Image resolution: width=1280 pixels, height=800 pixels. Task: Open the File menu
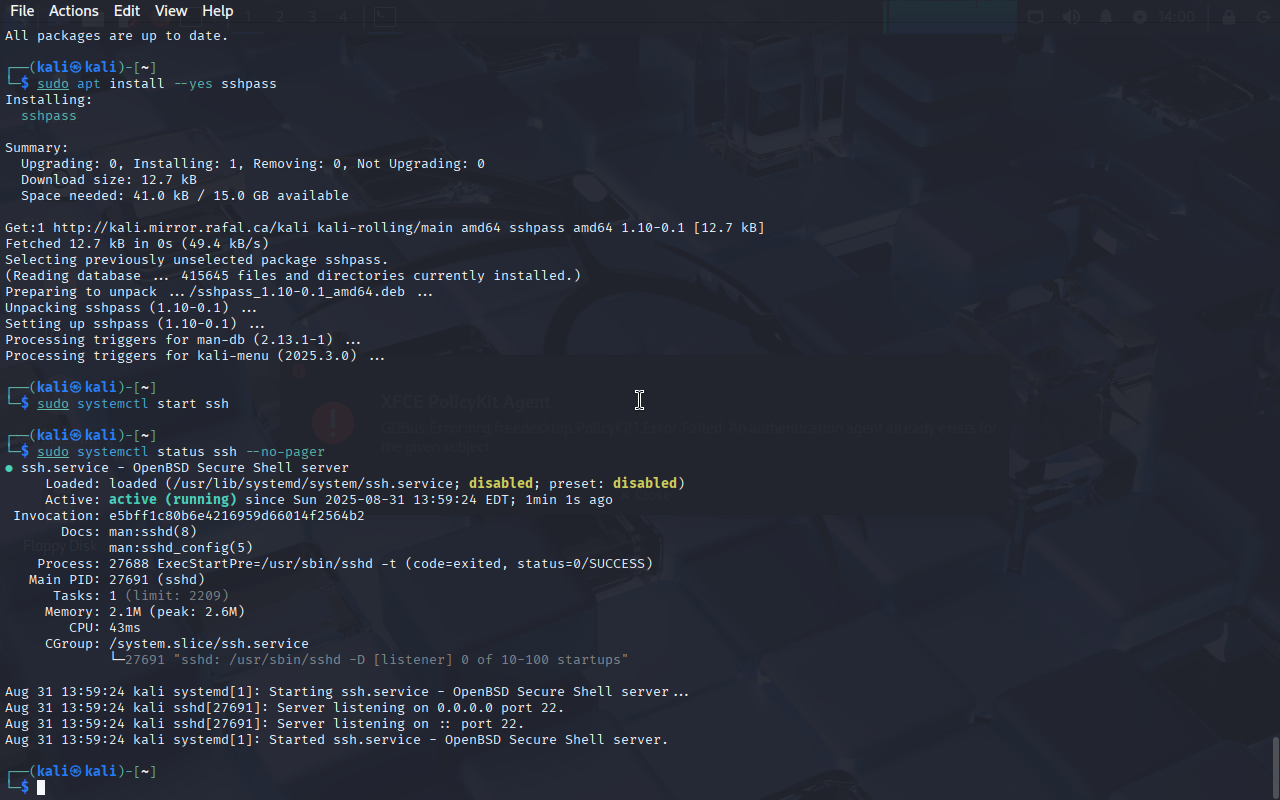(x=22, y=11)
